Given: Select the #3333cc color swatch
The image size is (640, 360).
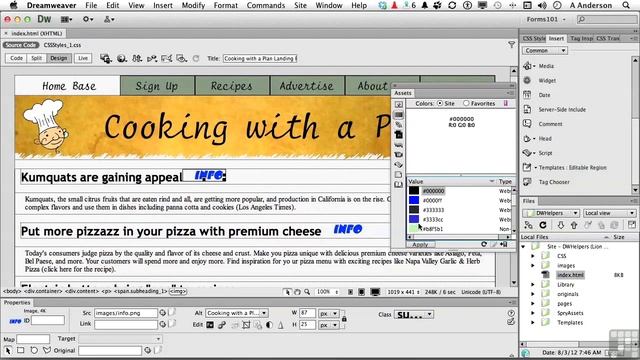Looking at the screenshot, I should pos(414,219).
